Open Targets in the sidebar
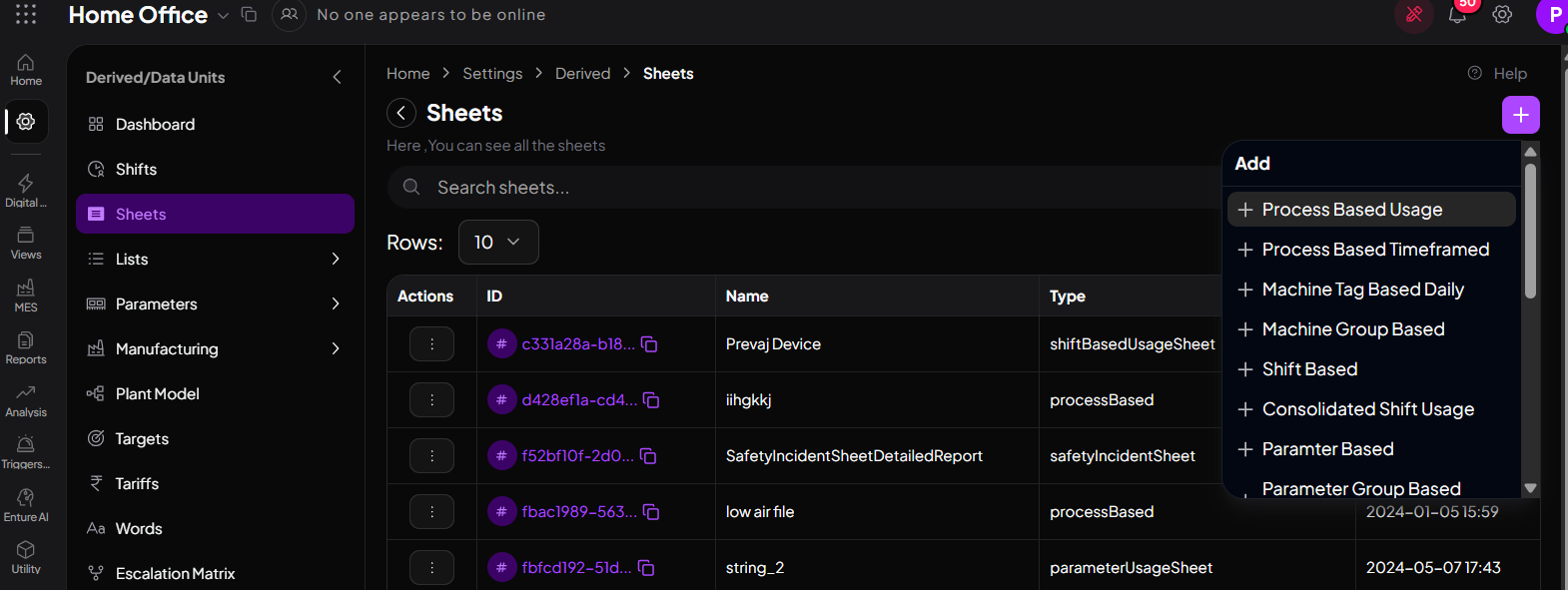This screenshot has width=1568, height=590. tap(215, 438)
